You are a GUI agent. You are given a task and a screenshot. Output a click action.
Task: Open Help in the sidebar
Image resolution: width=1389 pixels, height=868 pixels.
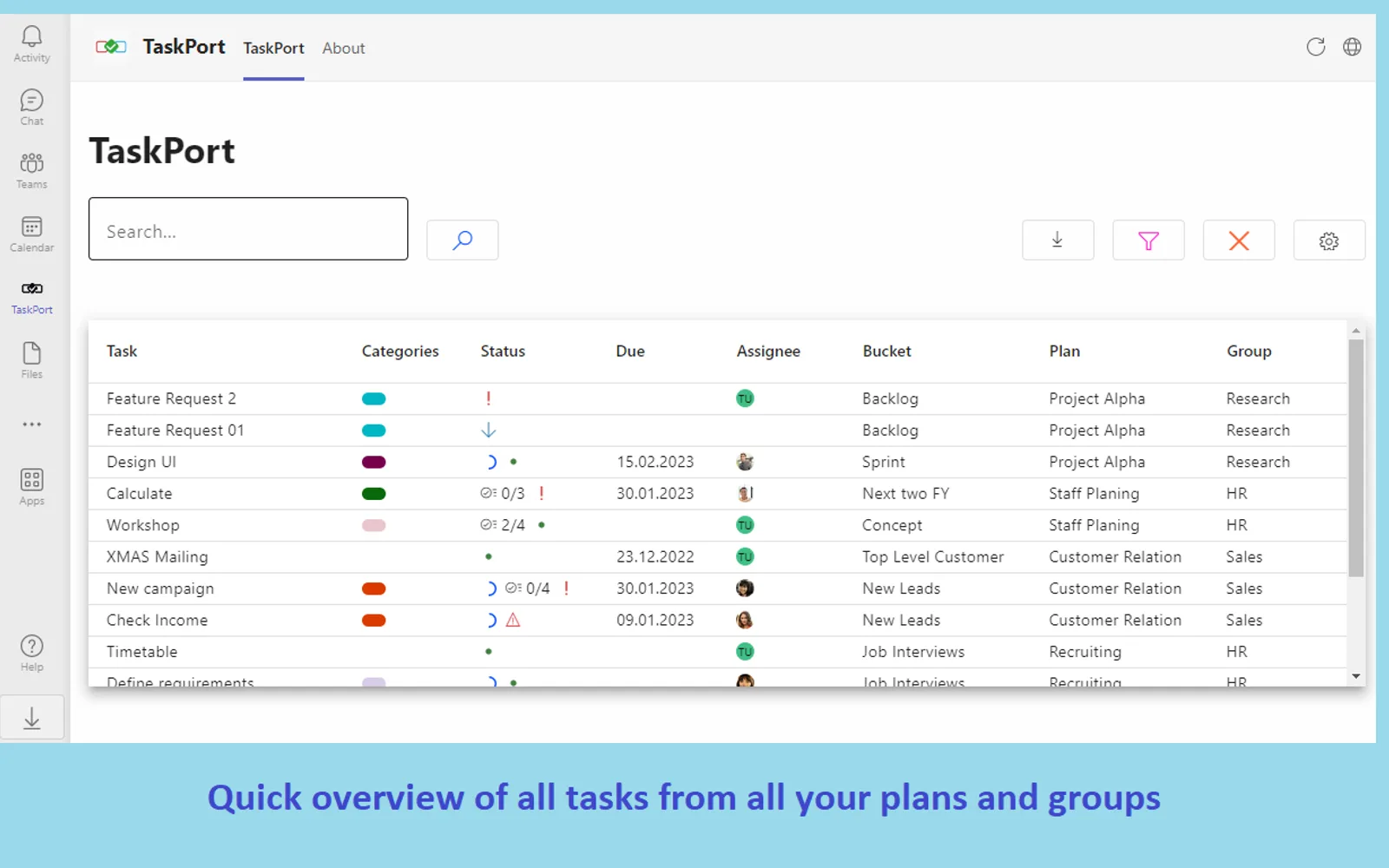32,654
